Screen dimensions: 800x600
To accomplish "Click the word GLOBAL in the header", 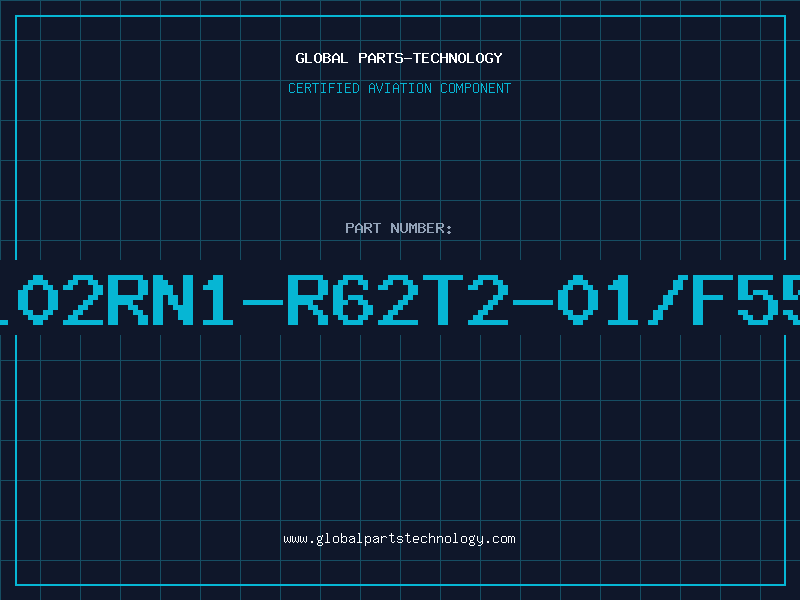I will tap(322, 58).
